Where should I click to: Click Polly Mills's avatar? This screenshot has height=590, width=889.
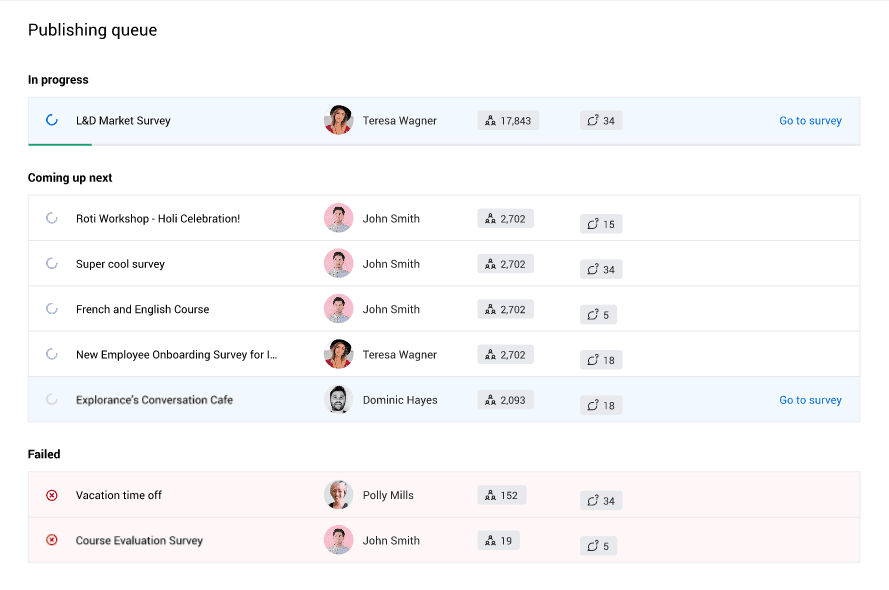pos(338,495)
